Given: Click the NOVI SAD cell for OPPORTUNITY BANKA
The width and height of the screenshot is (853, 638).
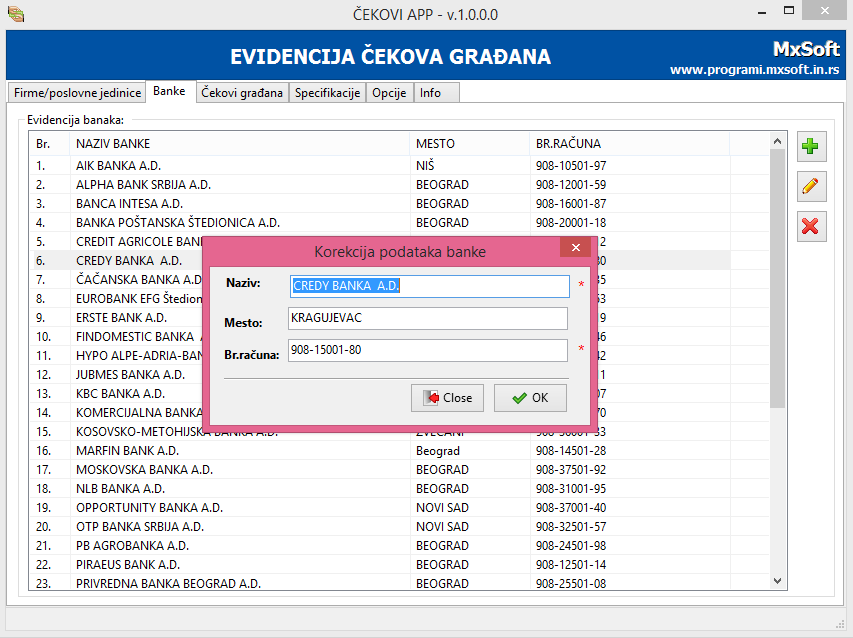Looking at the screenshot, I should [442, 507].
